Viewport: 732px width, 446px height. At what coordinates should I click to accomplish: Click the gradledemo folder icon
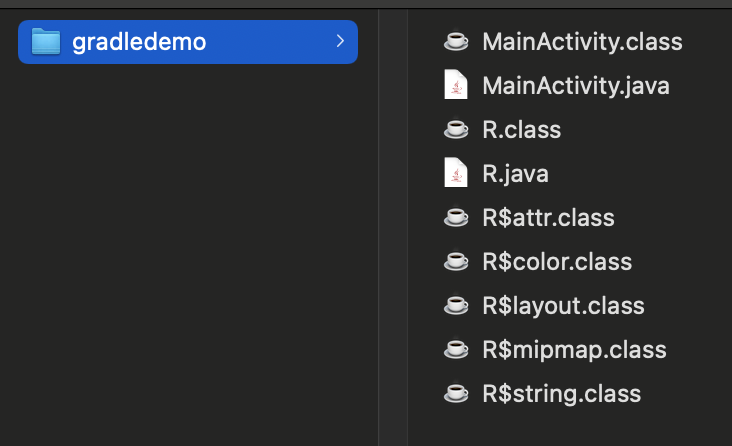pyautogui.click(x=47, y=42)
